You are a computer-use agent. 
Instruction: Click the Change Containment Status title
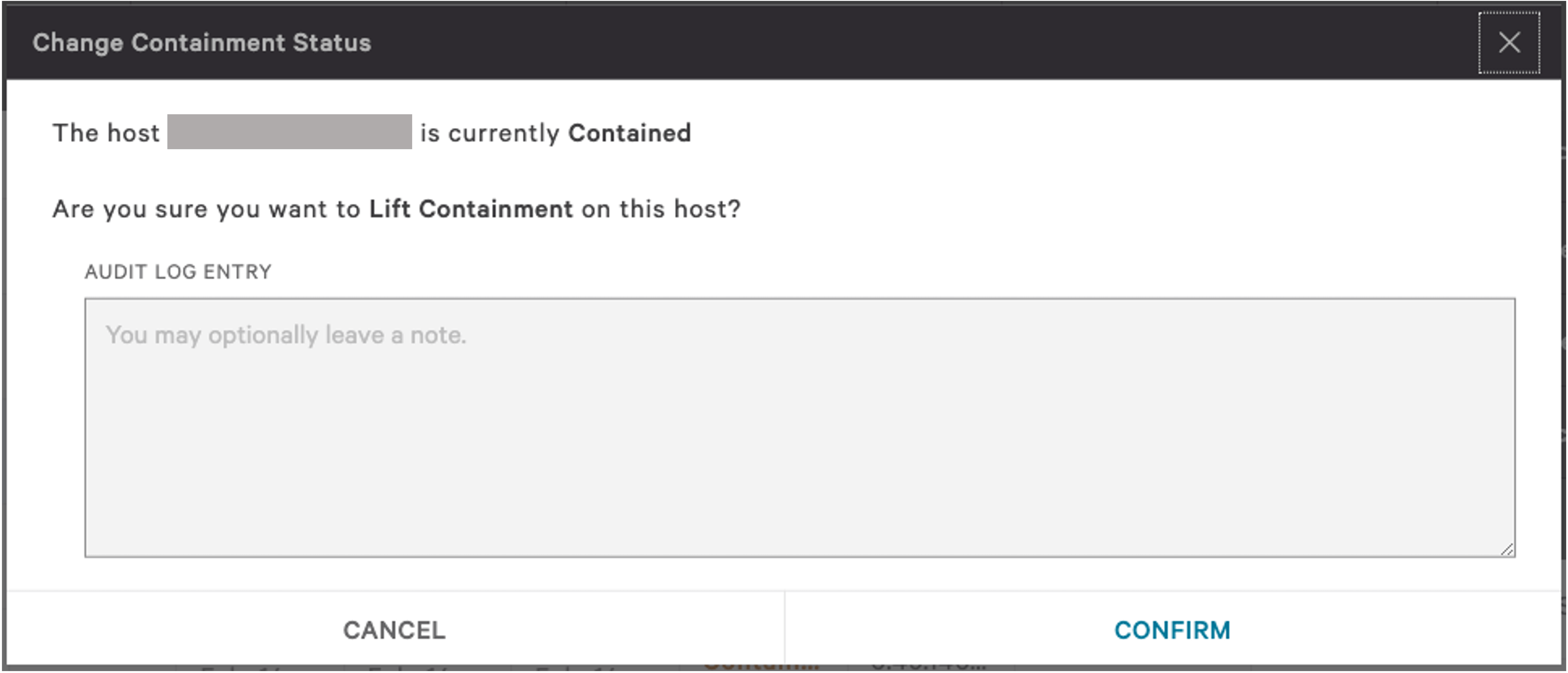[203, 42]
